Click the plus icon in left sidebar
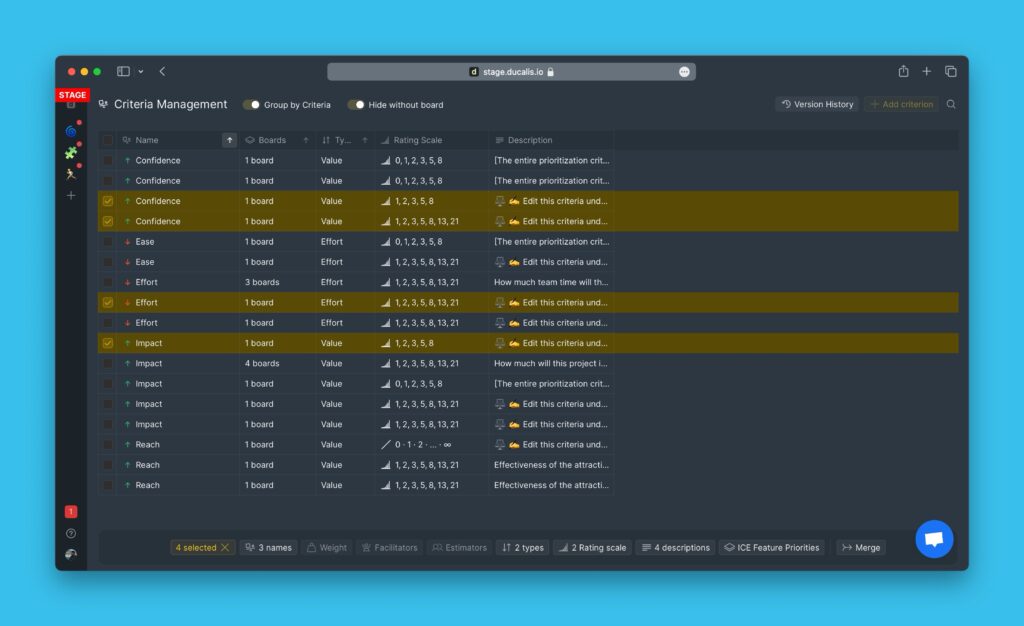The height and width of the screenshot is (626, 1024). (x=71, y=196)
